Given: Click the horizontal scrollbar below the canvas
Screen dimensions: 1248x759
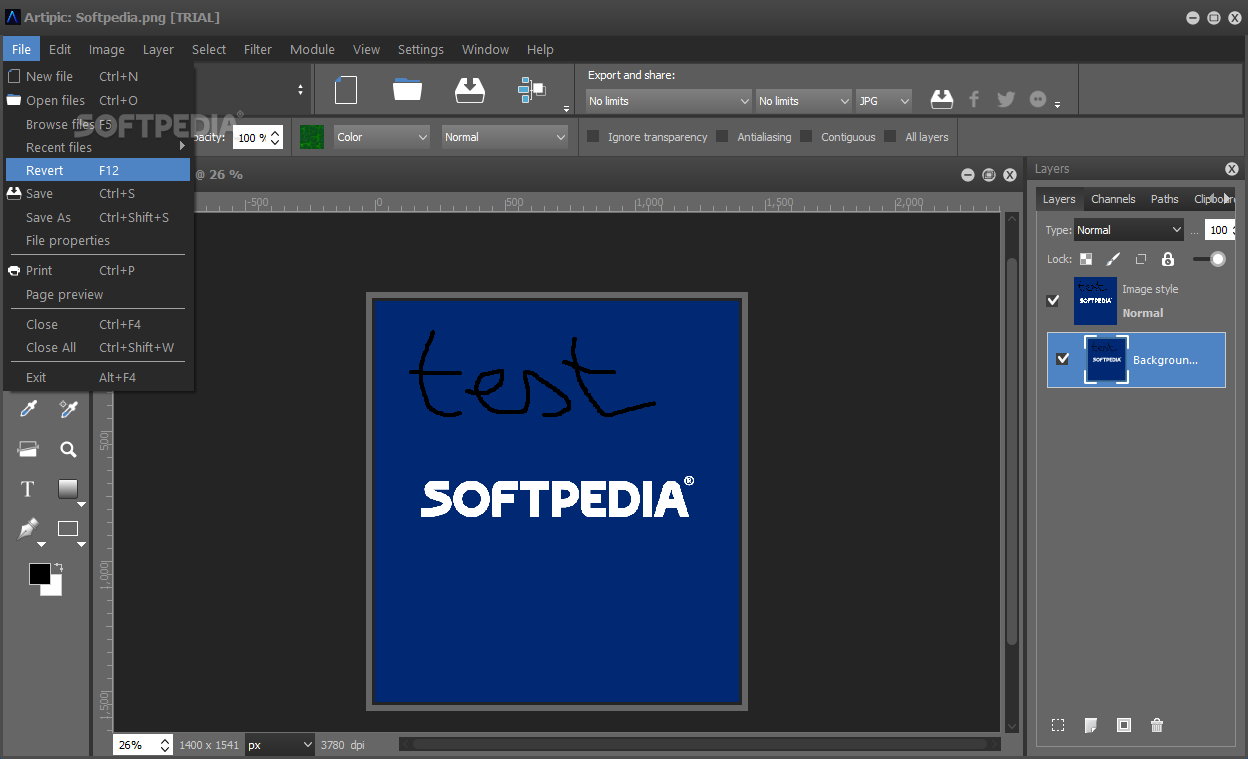Looking at the screenshot, I should click(699, 744).
